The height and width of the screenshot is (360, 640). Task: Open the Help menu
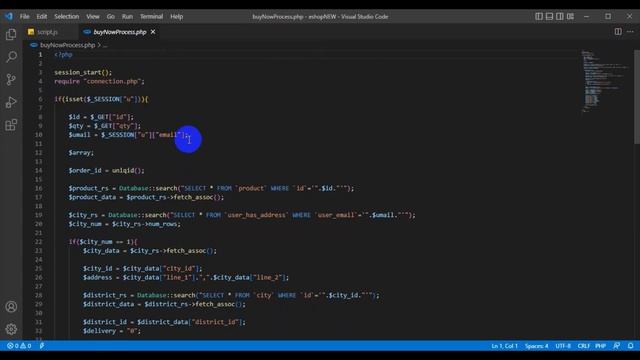coord(176,16)
